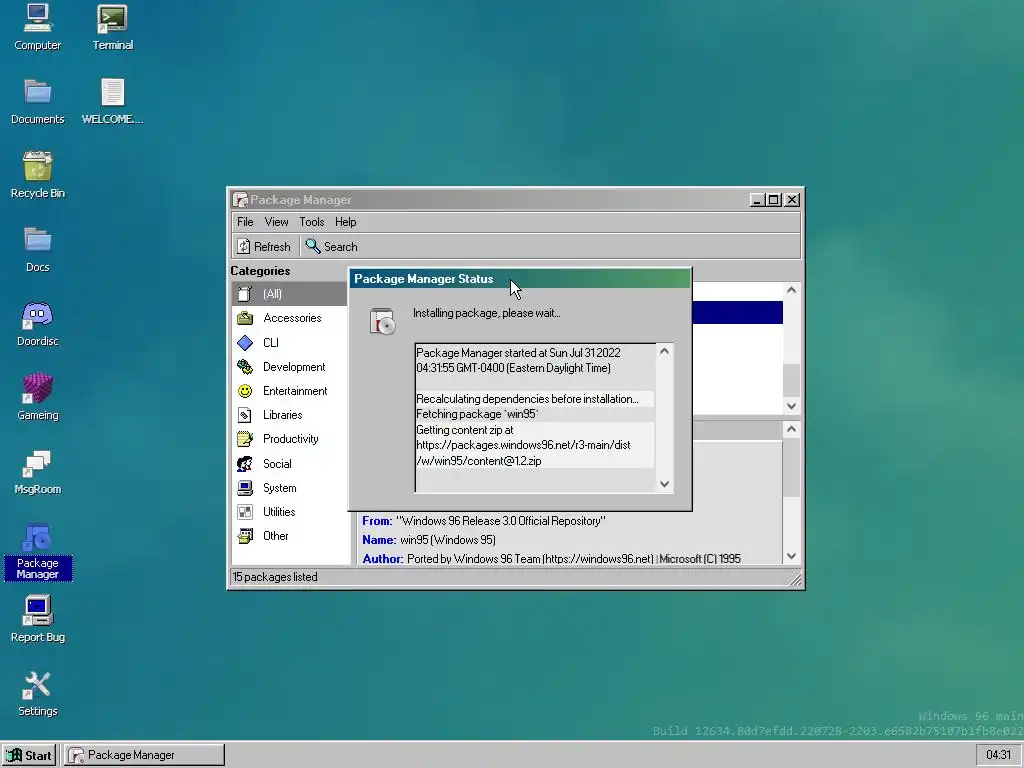Launch the Doordisc desktop icon
The height and width of the screenshot is (768, 1024).
pos(37,323)
